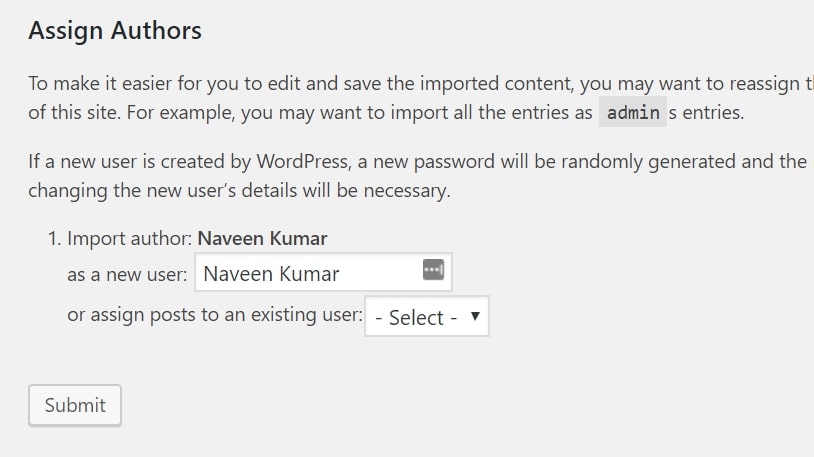Screen dimensions: 814x457
Task: Click the 'or assign posts to an existing user:' label
Action: [x=214, y=315]
